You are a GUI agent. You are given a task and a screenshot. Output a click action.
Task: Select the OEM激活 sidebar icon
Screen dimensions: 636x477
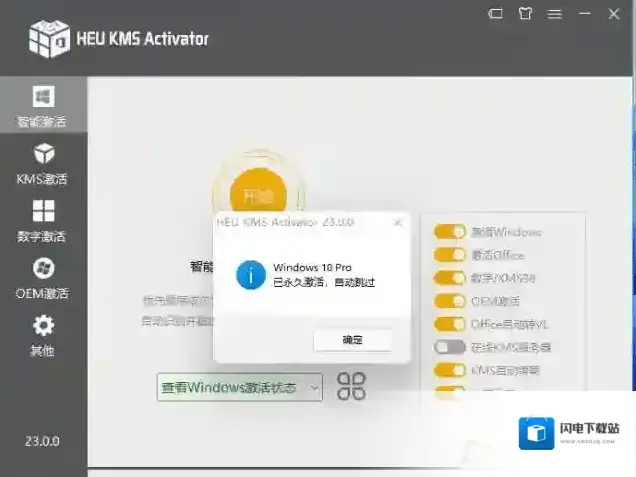[43, 278]
